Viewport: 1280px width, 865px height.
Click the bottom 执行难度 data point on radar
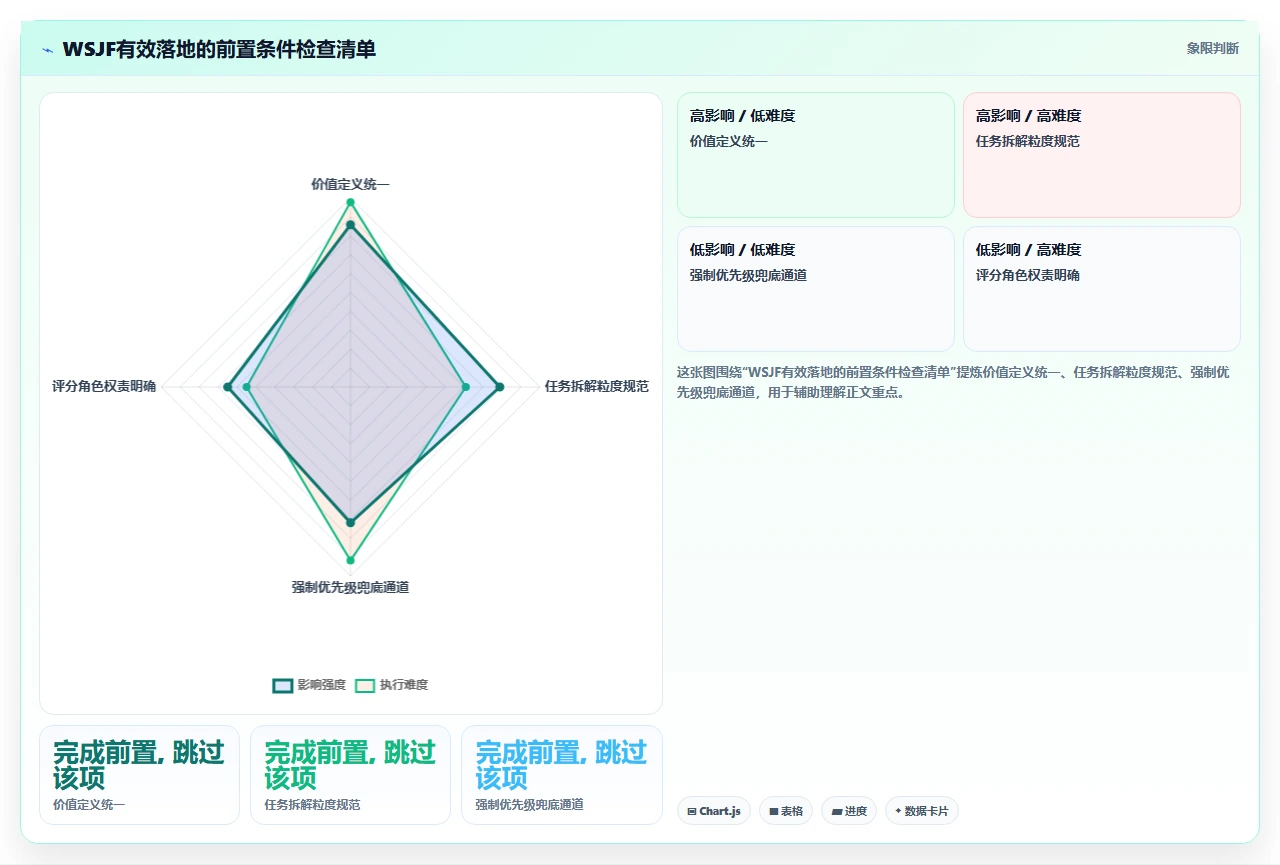point(350,560)
